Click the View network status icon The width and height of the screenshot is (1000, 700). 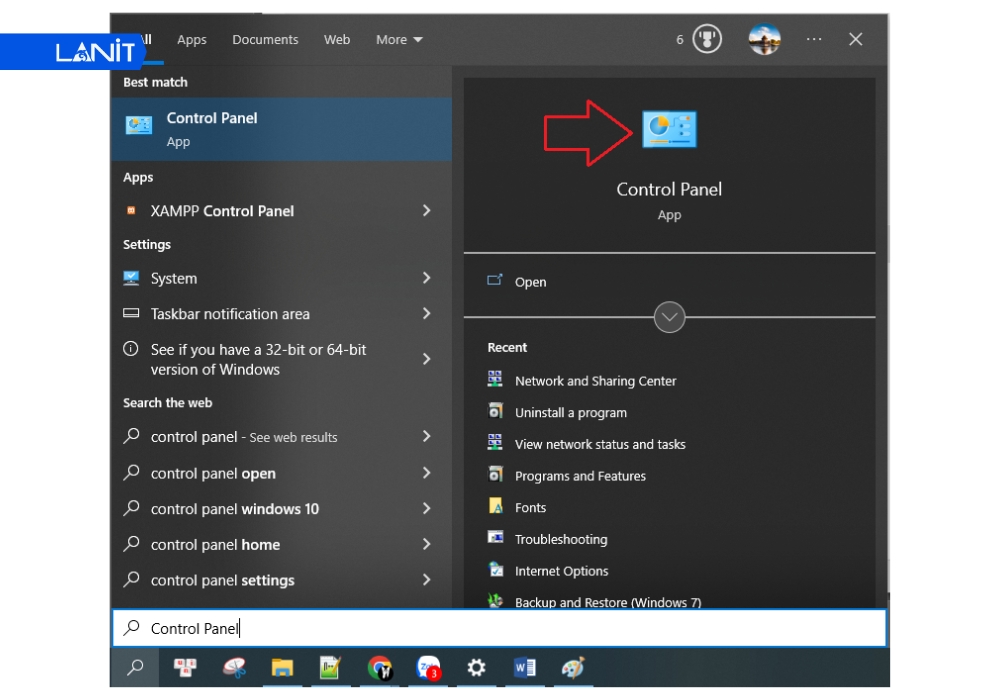point(495,443)
